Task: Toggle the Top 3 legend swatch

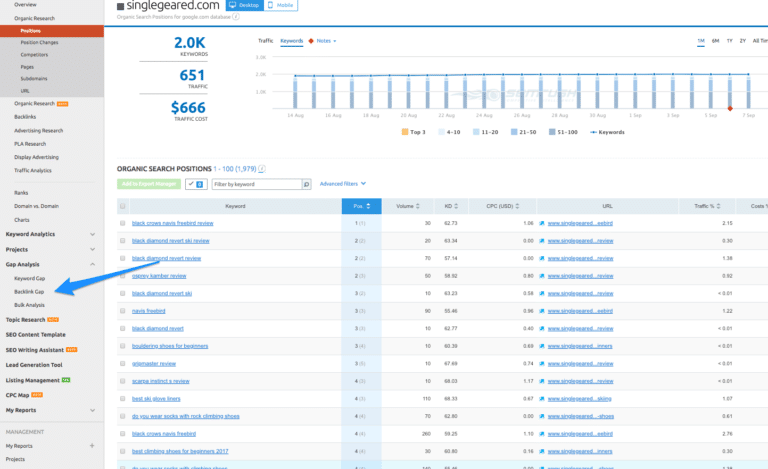Action: coord(405,132)
